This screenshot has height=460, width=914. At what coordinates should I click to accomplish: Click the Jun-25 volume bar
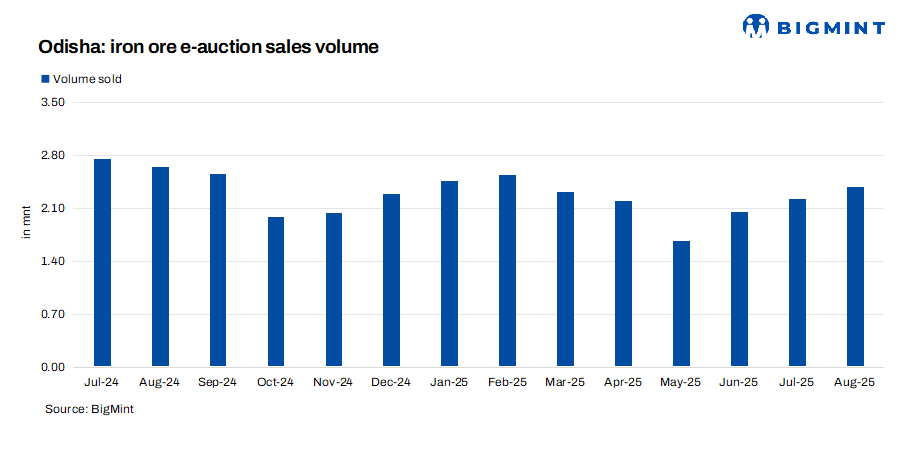point(739,290)
